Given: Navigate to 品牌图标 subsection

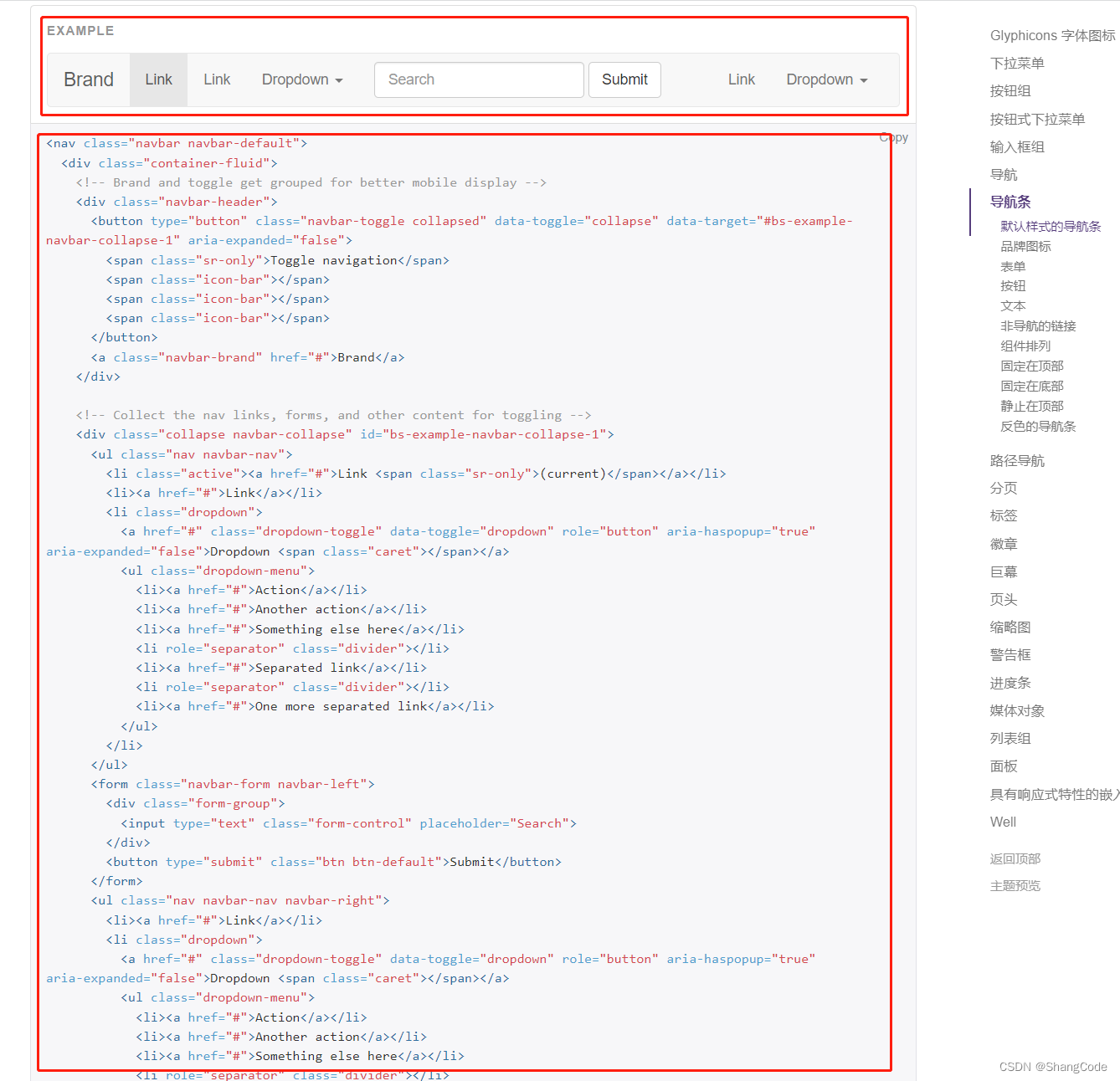Looking at the screenshot, I should (1025, 246).
